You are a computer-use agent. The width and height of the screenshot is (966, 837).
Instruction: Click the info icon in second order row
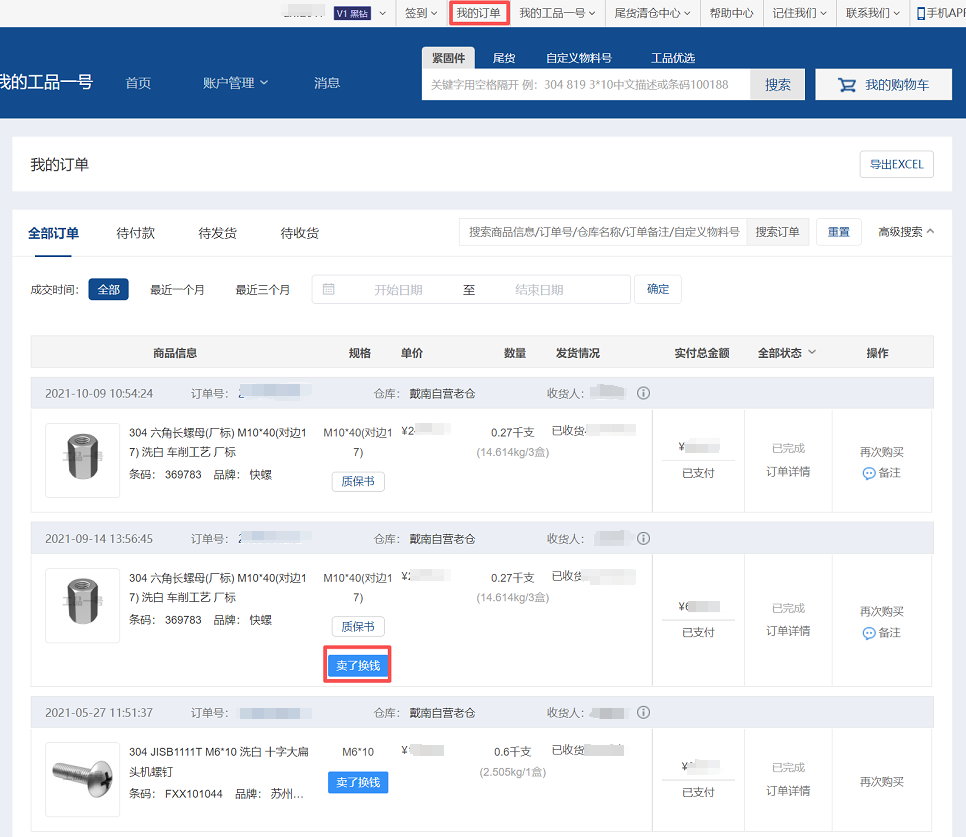point(643,539)
